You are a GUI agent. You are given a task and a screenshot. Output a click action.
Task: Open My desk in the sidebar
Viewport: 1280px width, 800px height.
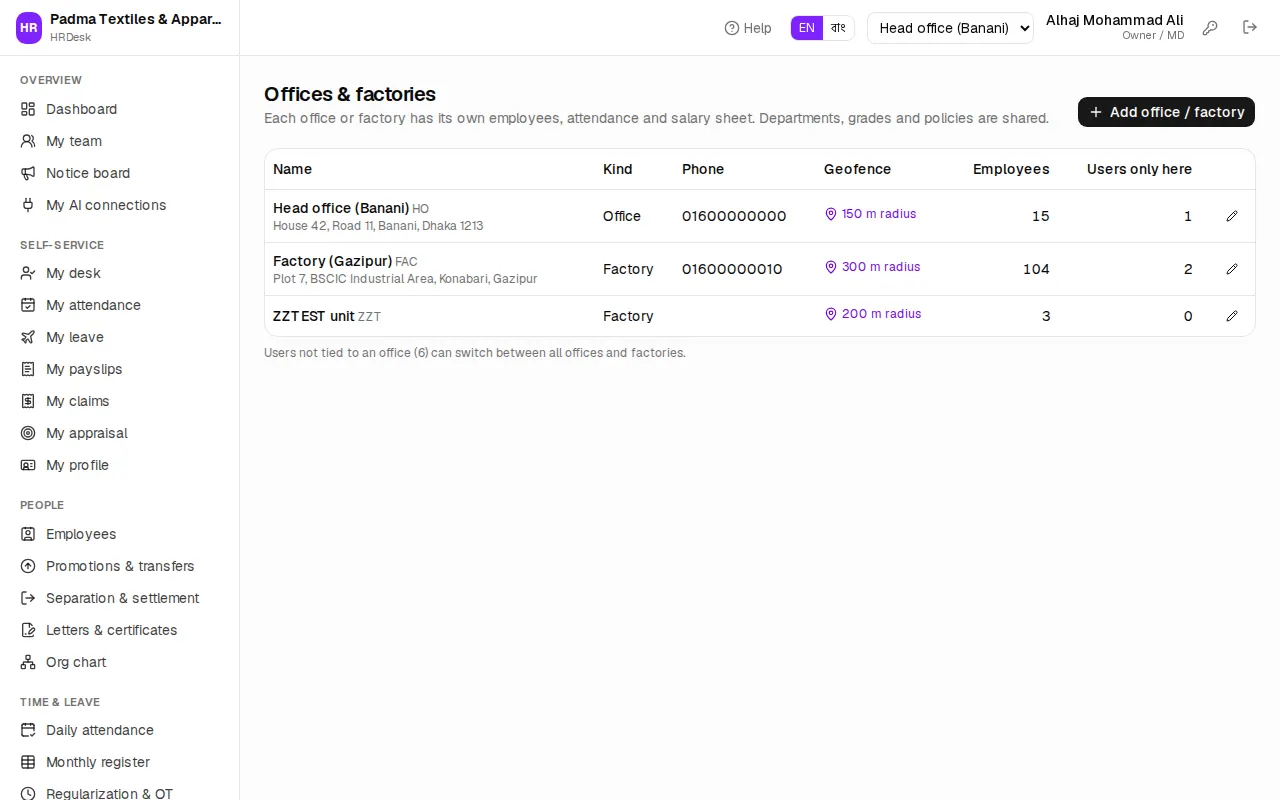(120, 273)
